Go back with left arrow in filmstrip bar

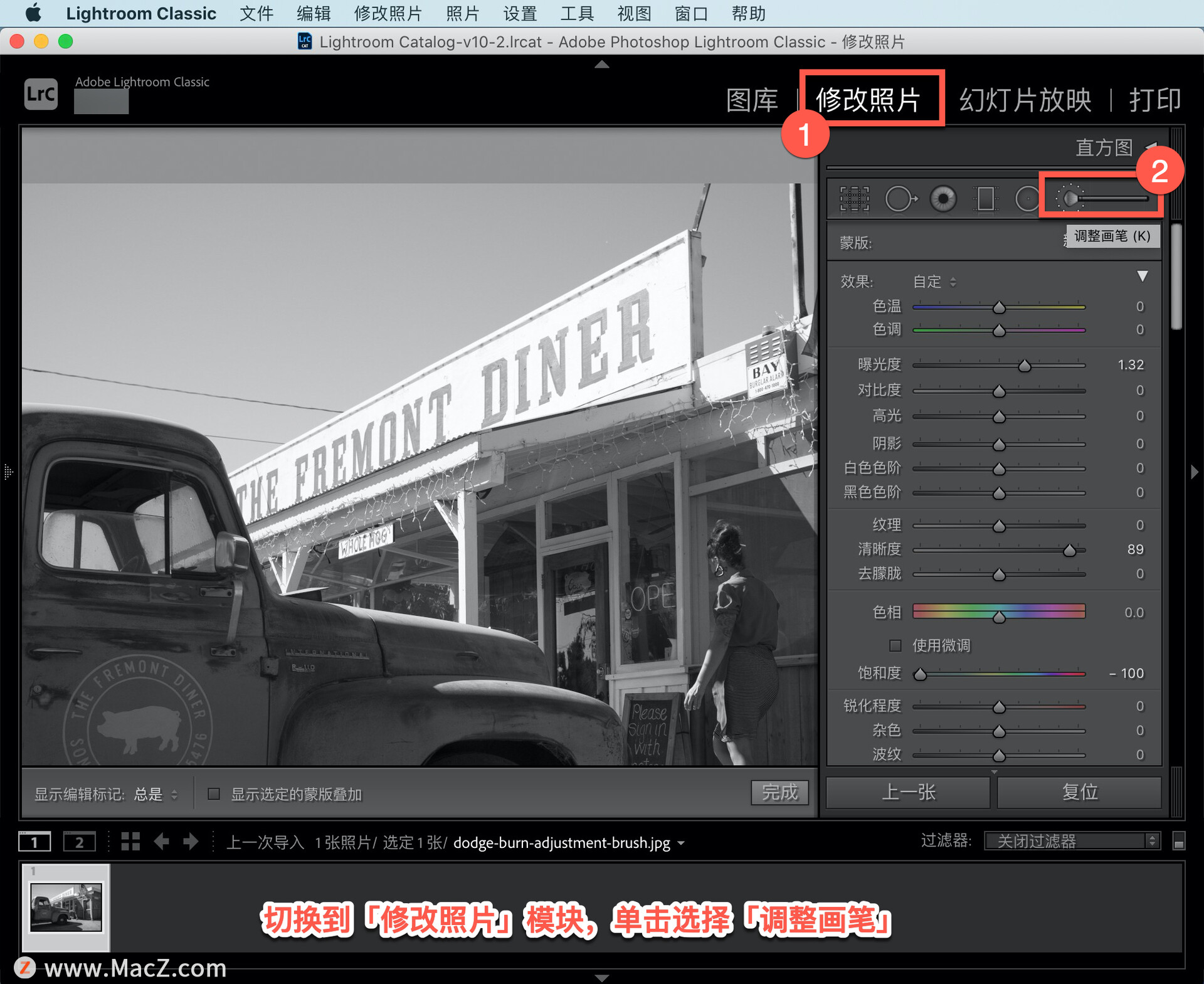(161, 842)
